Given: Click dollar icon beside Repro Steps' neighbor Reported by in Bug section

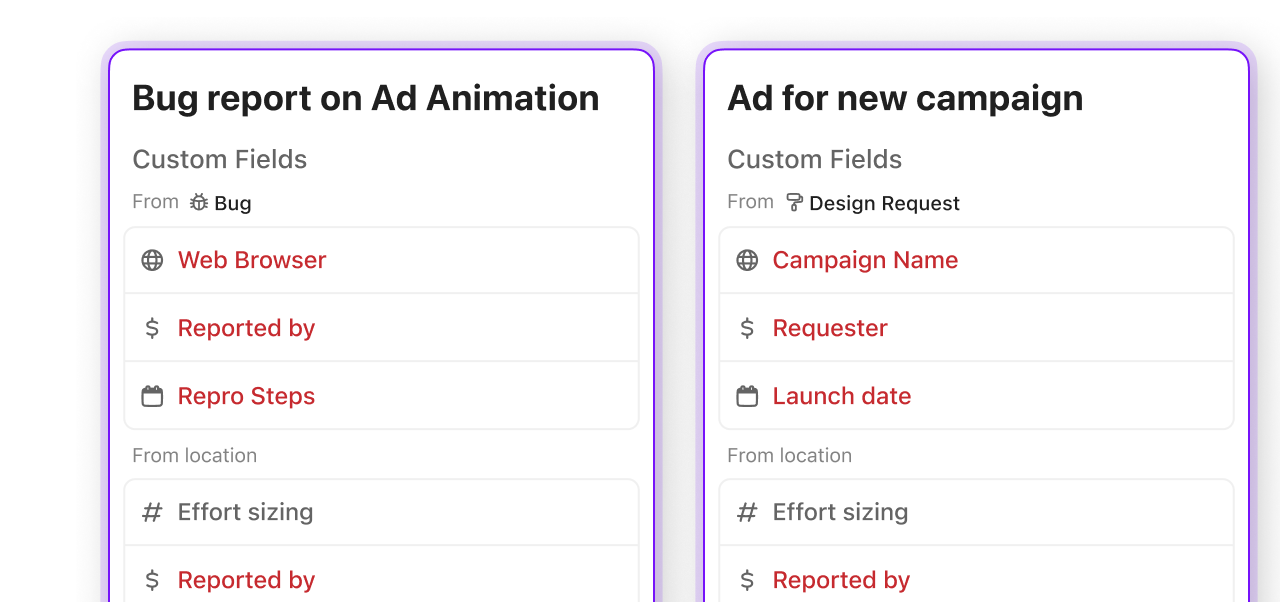Looking at the screenshot, I should coord(152,328).
